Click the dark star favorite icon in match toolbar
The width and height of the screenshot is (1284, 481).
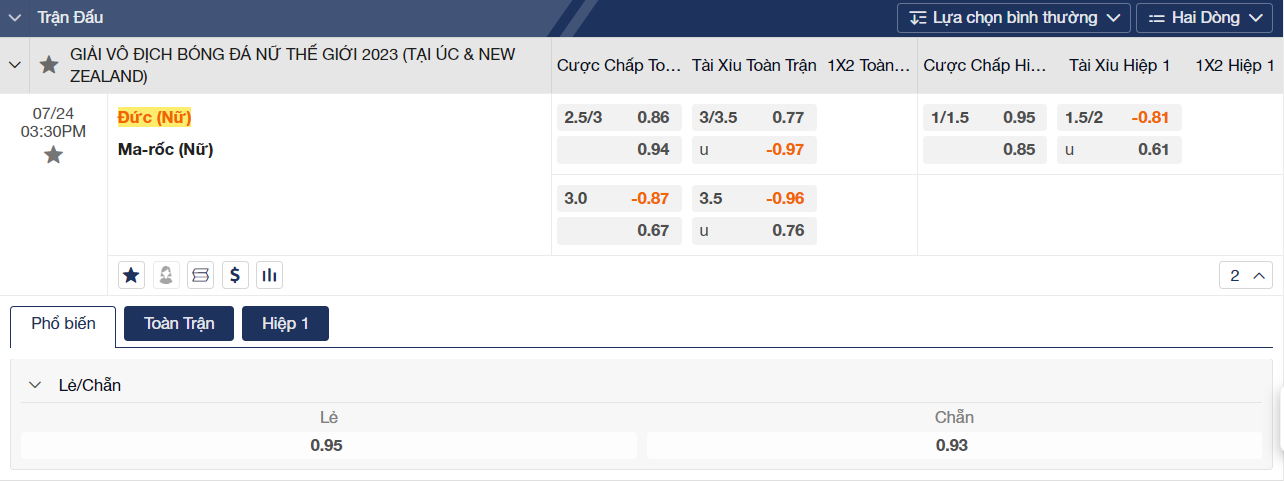(x=130, y=274)
